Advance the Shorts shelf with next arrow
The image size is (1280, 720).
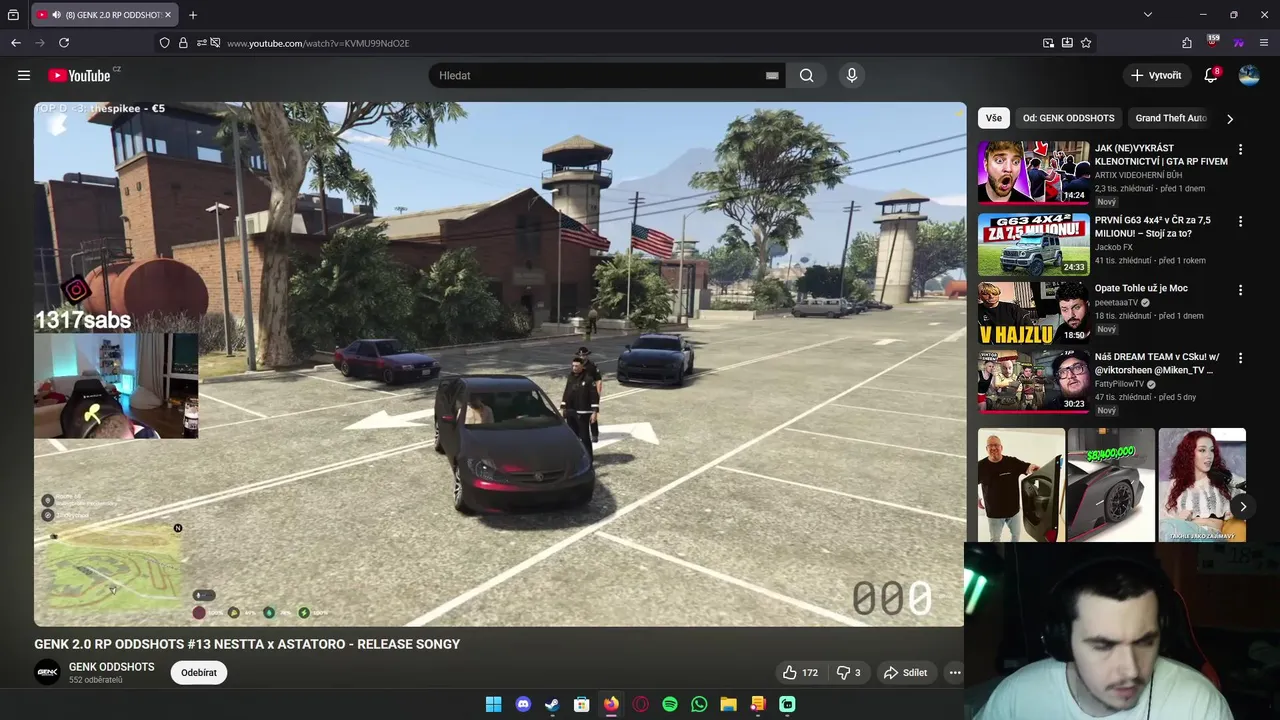(x=1243, y=506)
